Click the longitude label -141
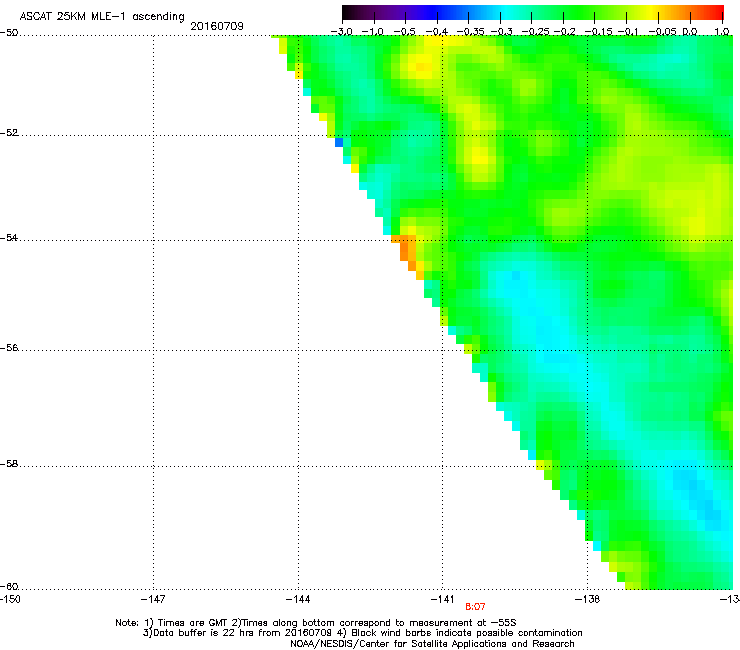 point(443,599)
